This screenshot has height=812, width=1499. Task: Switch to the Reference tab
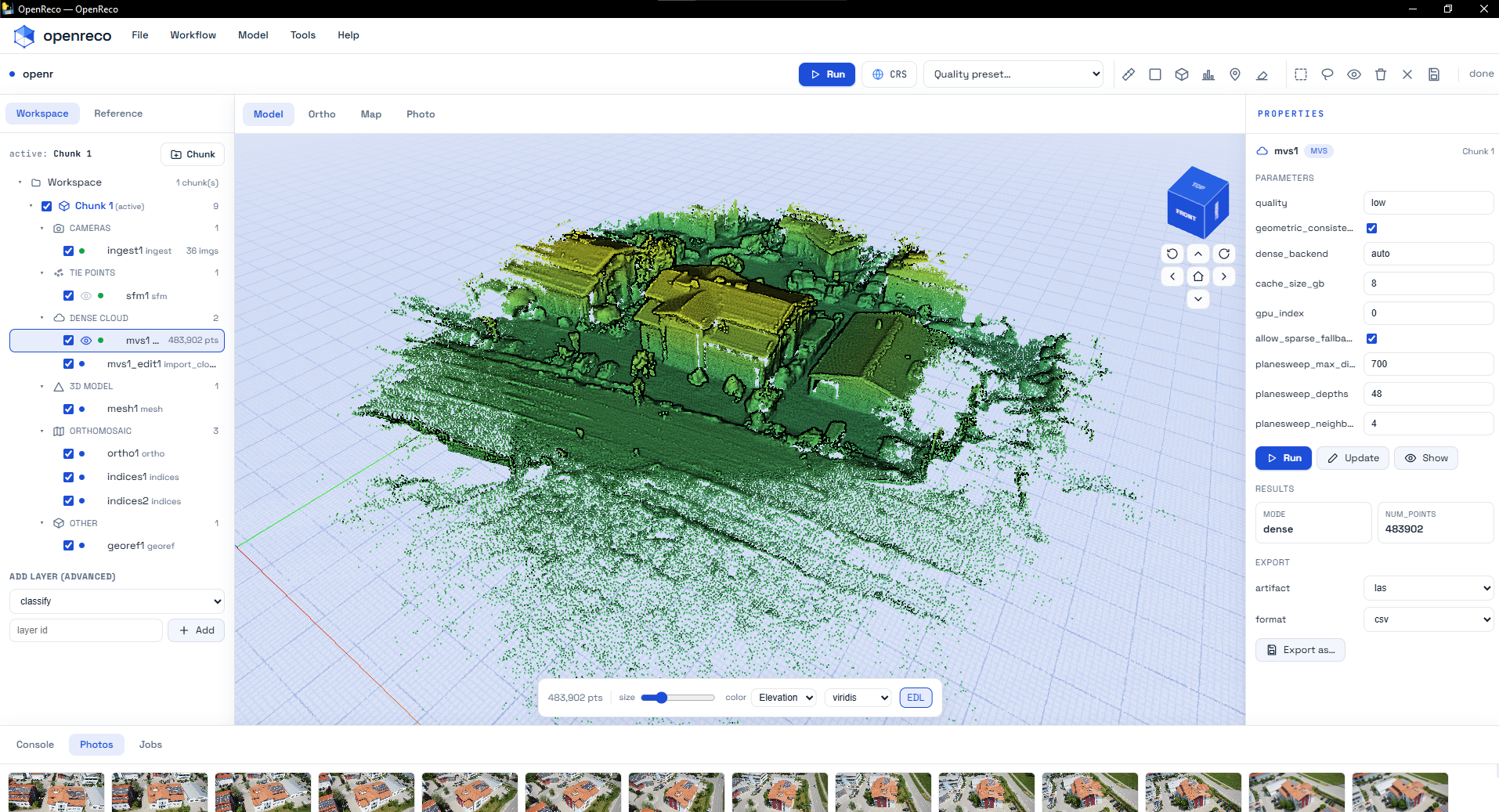point(118,114)
